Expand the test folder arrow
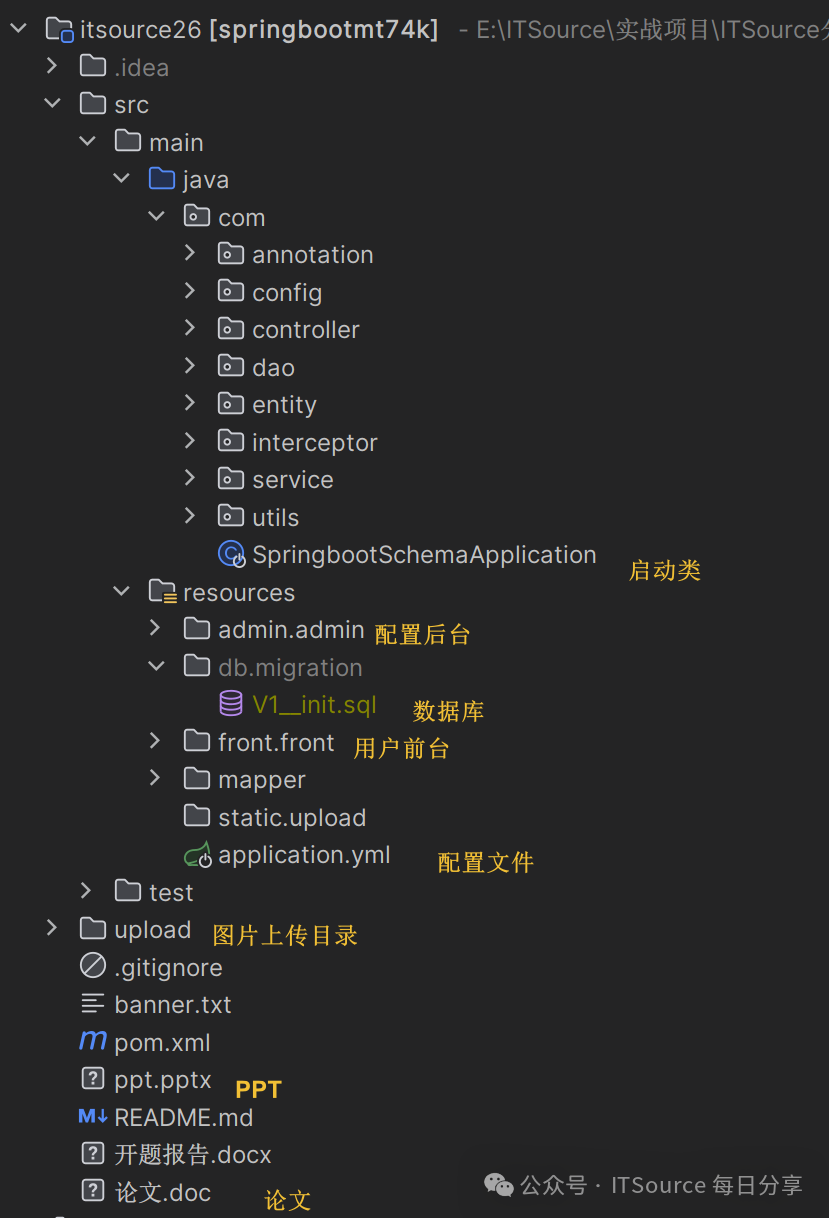This screenshot has height=1218, width=829. pos(86,891)
